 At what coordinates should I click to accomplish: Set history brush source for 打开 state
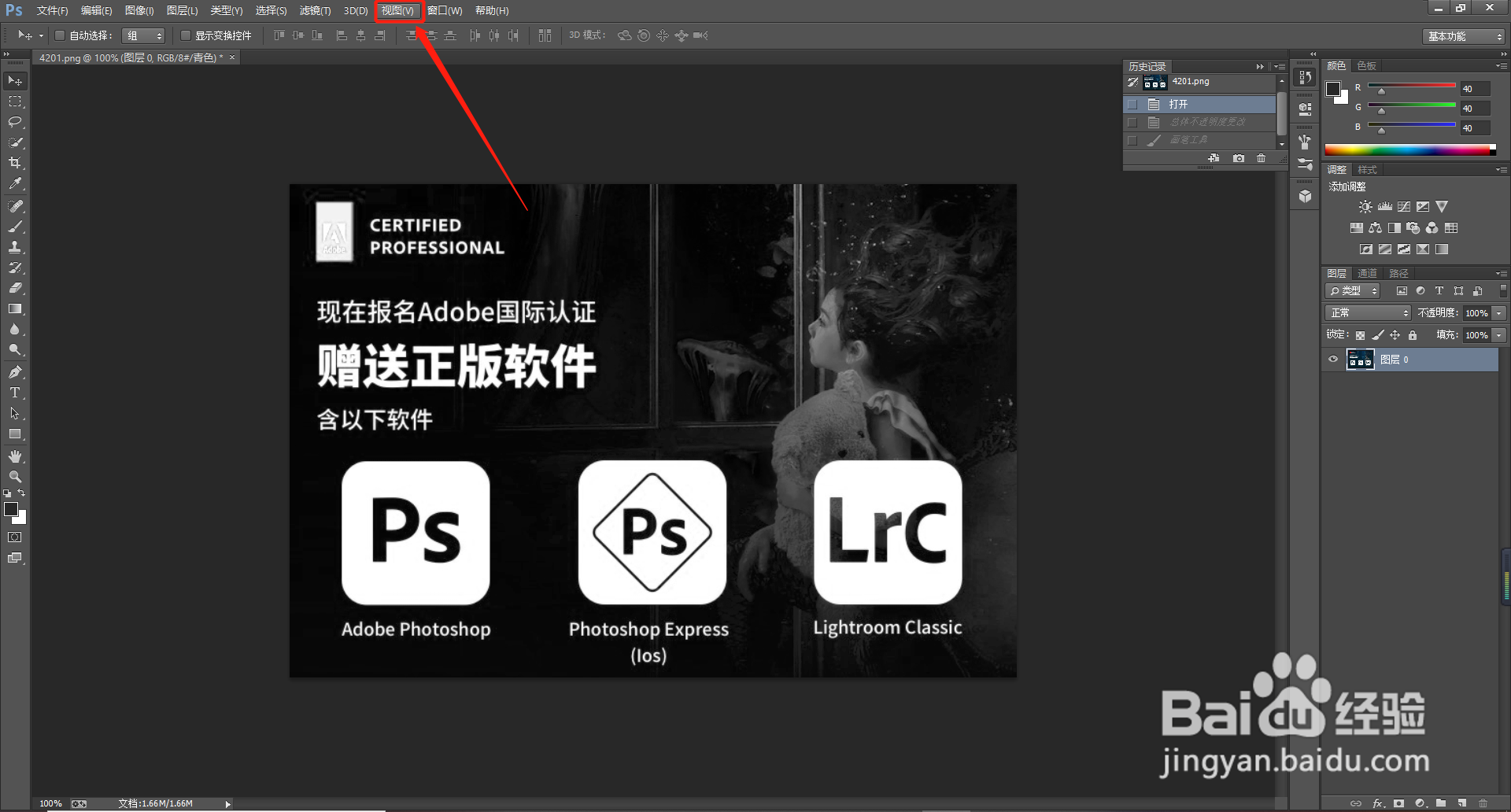[1132, 104]
